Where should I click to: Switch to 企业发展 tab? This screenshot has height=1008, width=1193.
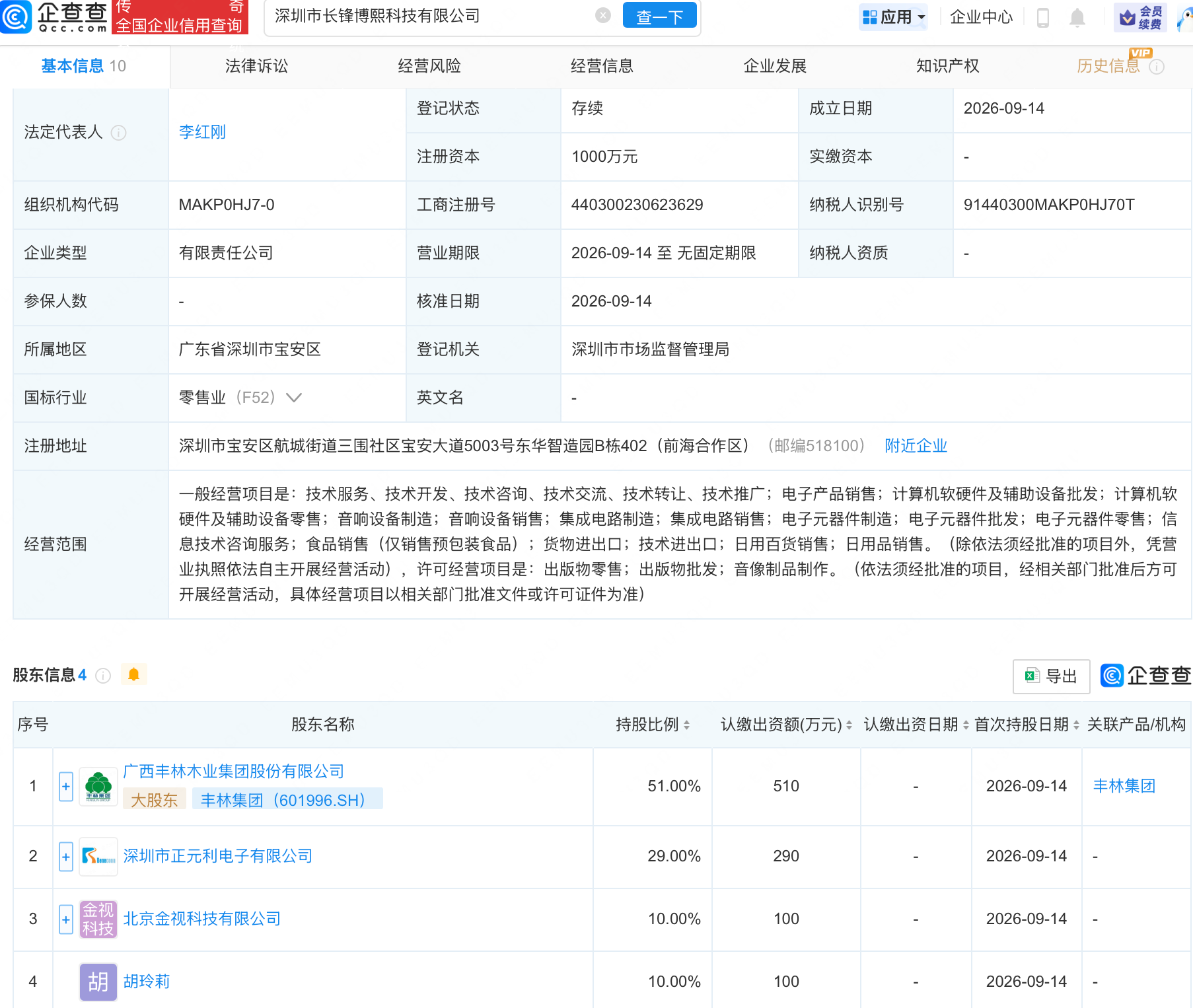pyautogui.click(x=775, y=66)
